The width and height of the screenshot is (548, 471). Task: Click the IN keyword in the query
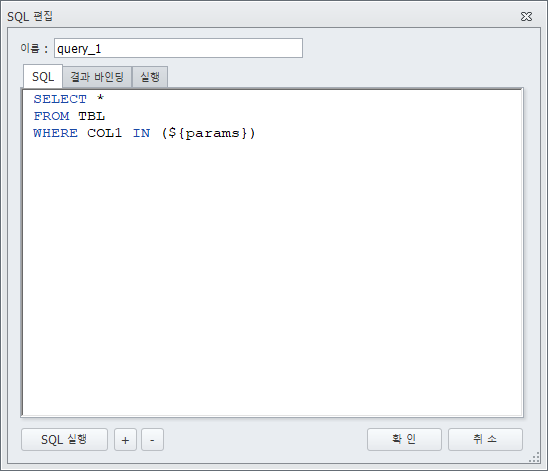[x=142, y=133]
